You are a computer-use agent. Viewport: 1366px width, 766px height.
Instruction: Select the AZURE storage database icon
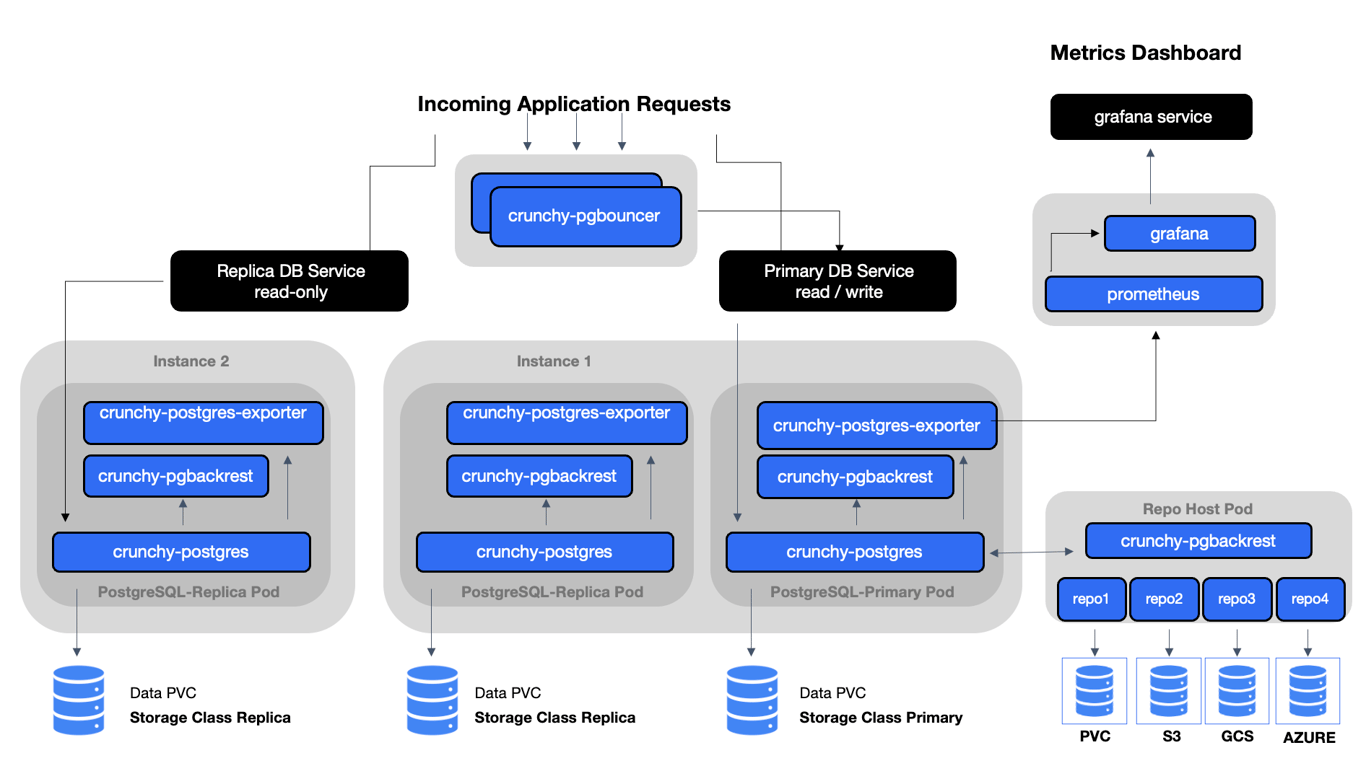(x=1308, y=691)
